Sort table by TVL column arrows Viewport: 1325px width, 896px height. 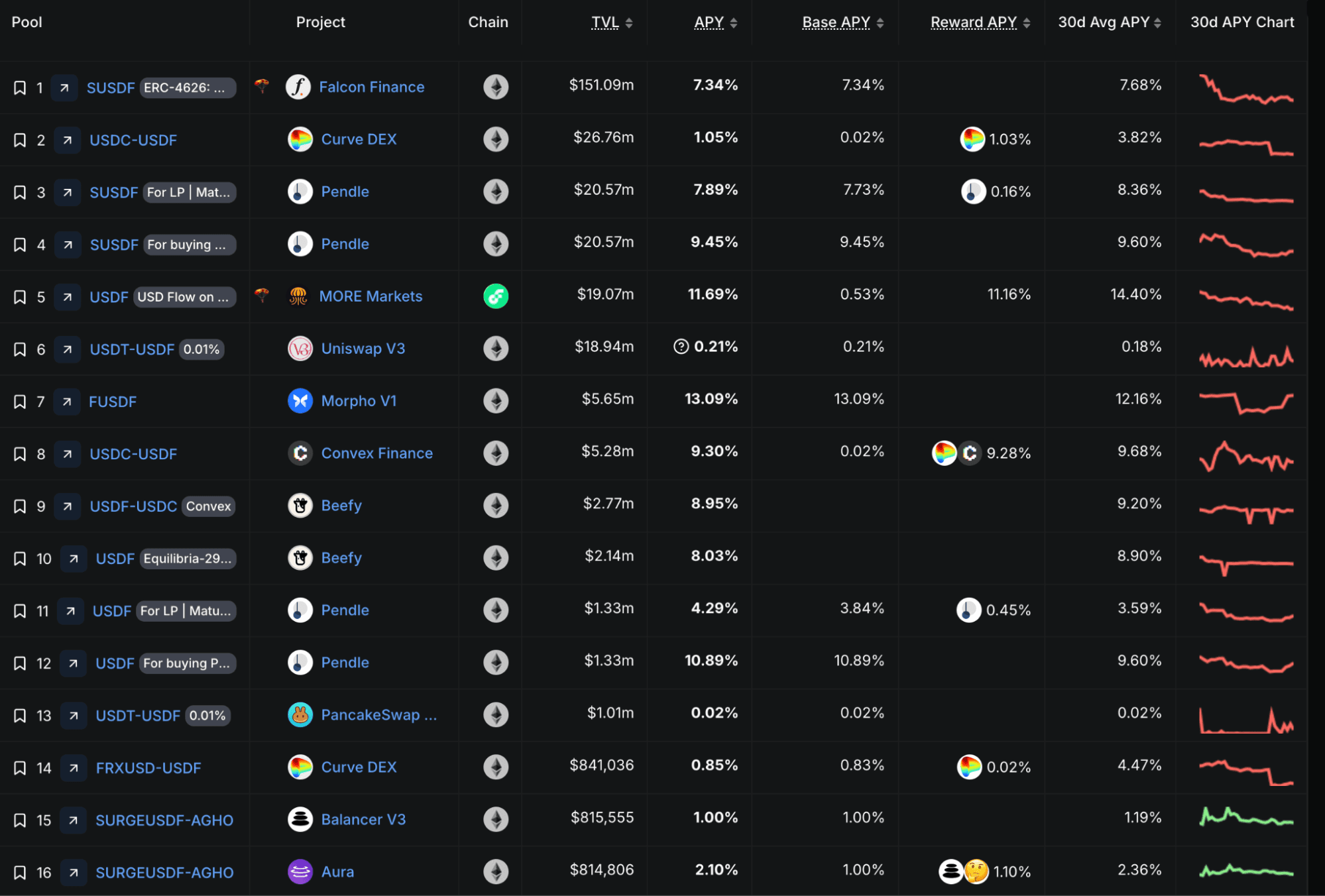(628, 23)
